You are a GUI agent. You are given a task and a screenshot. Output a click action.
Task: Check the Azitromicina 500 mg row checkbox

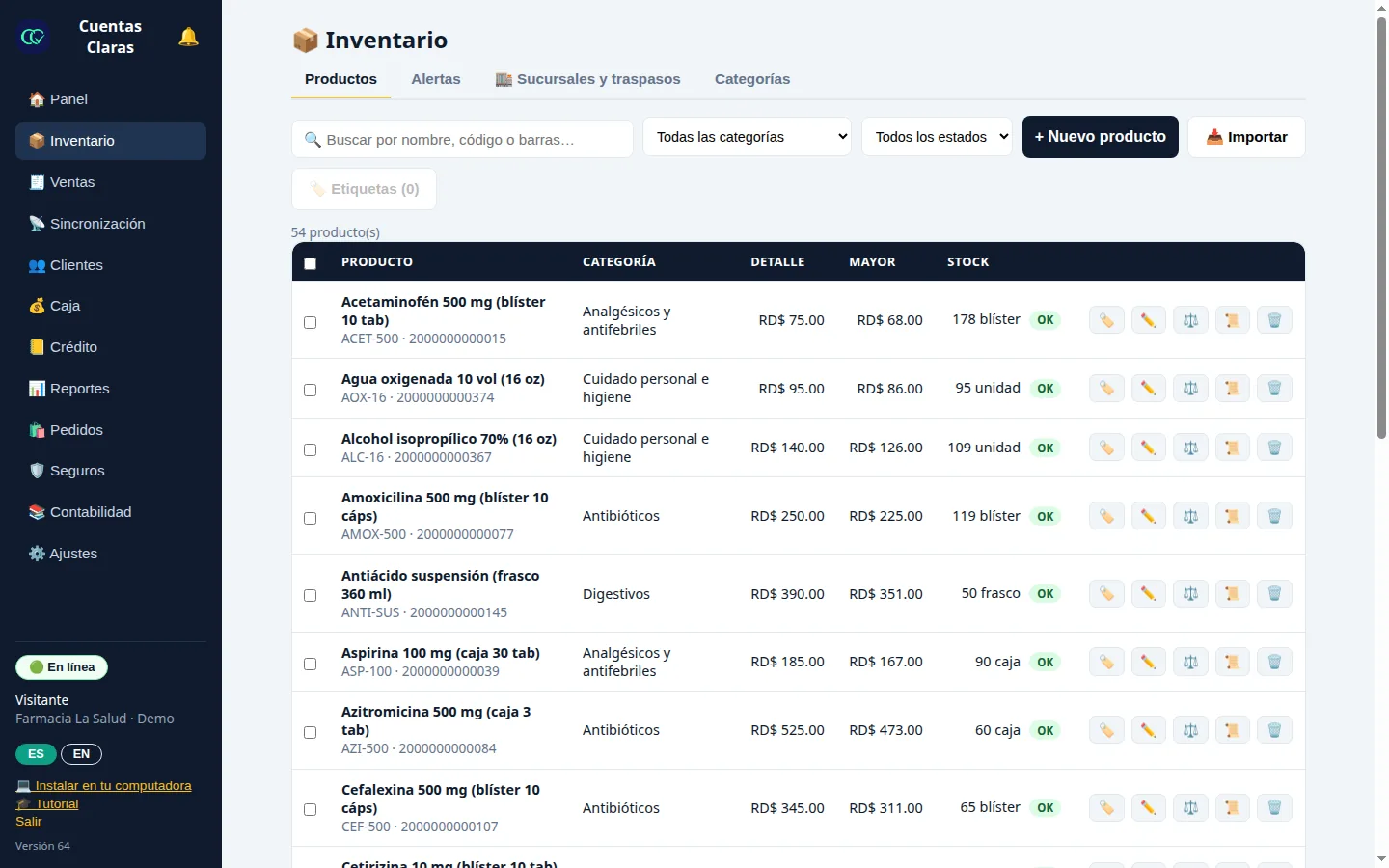310,732
